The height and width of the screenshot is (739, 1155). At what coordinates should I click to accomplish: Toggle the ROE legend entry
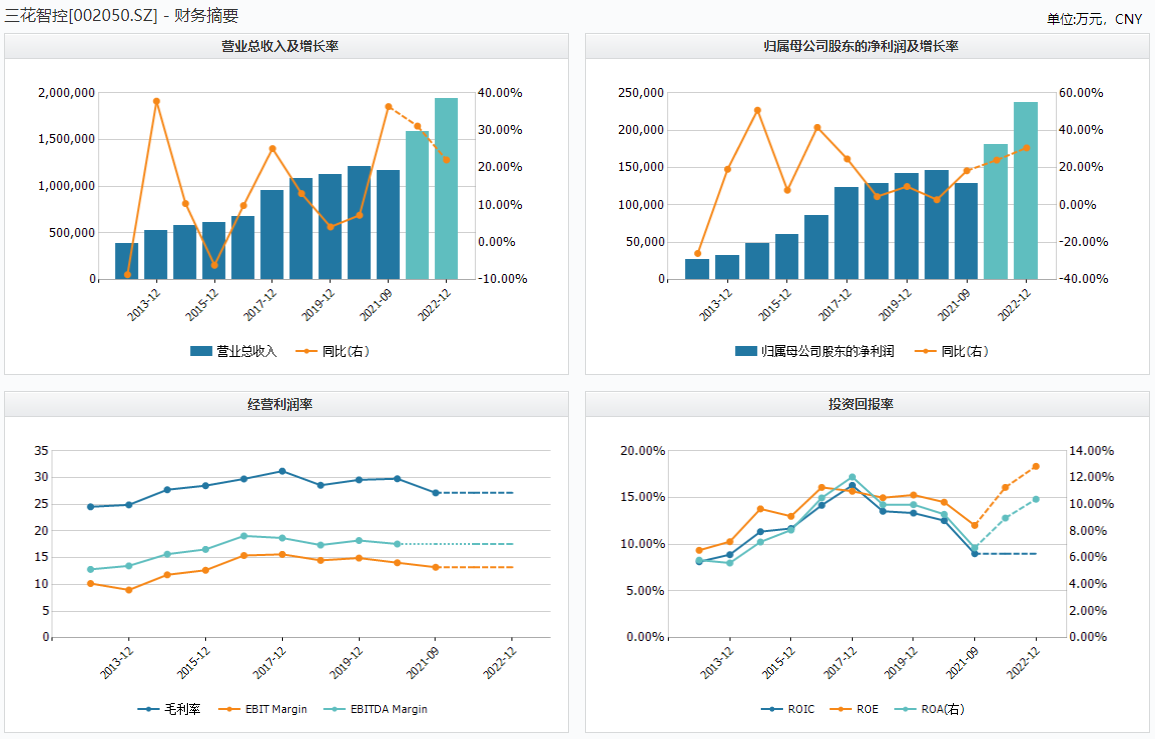click(854, 710)
